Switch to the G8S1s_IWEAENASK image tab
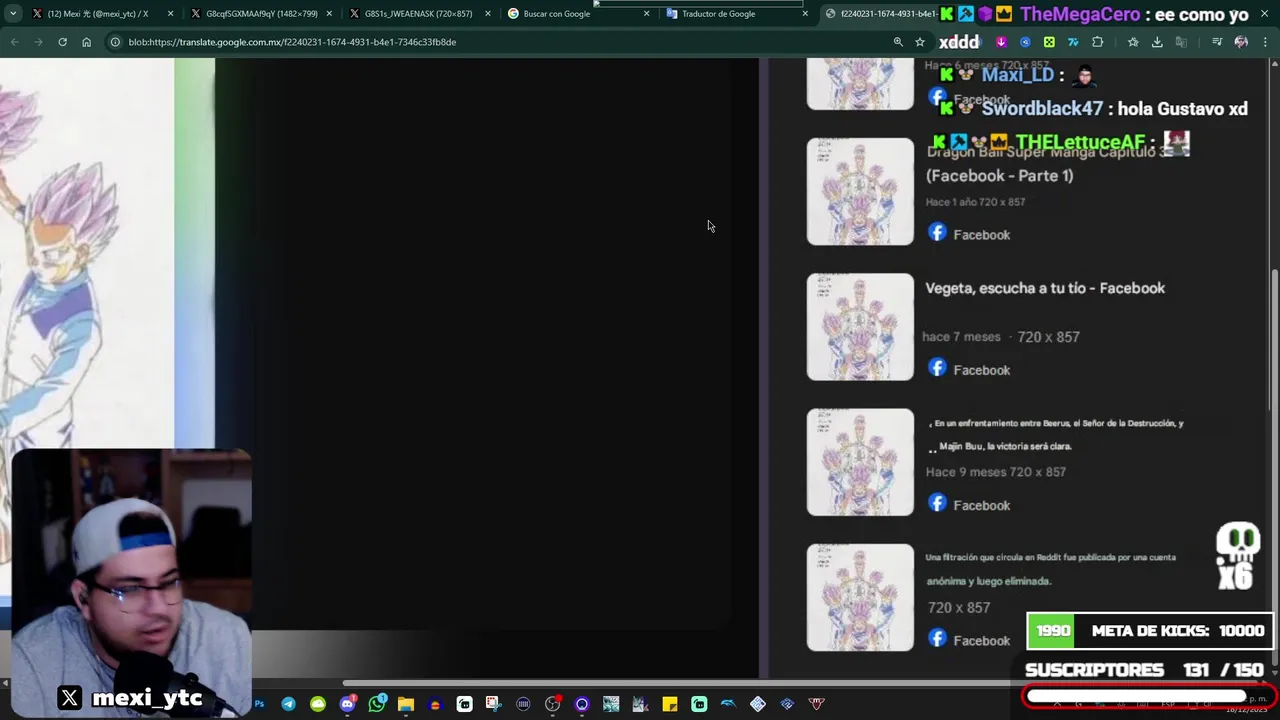Image resolution: width=1280 pixels, height=720 pixels. 418,14
